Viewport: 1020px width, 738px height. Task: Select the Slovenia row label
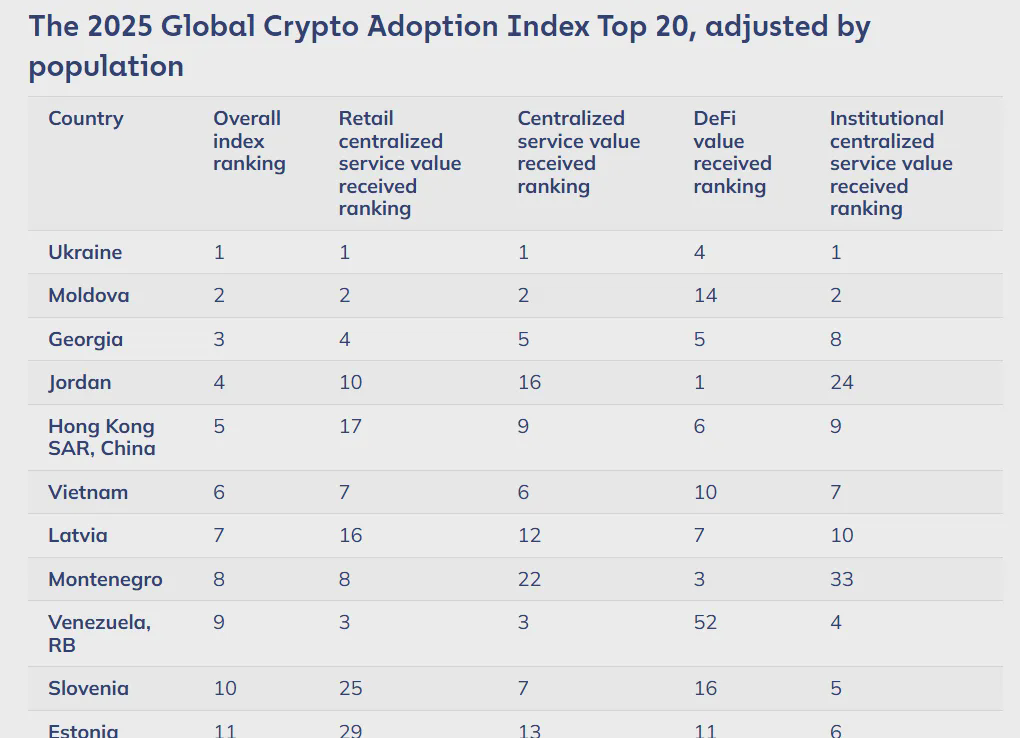click(89, 689)
